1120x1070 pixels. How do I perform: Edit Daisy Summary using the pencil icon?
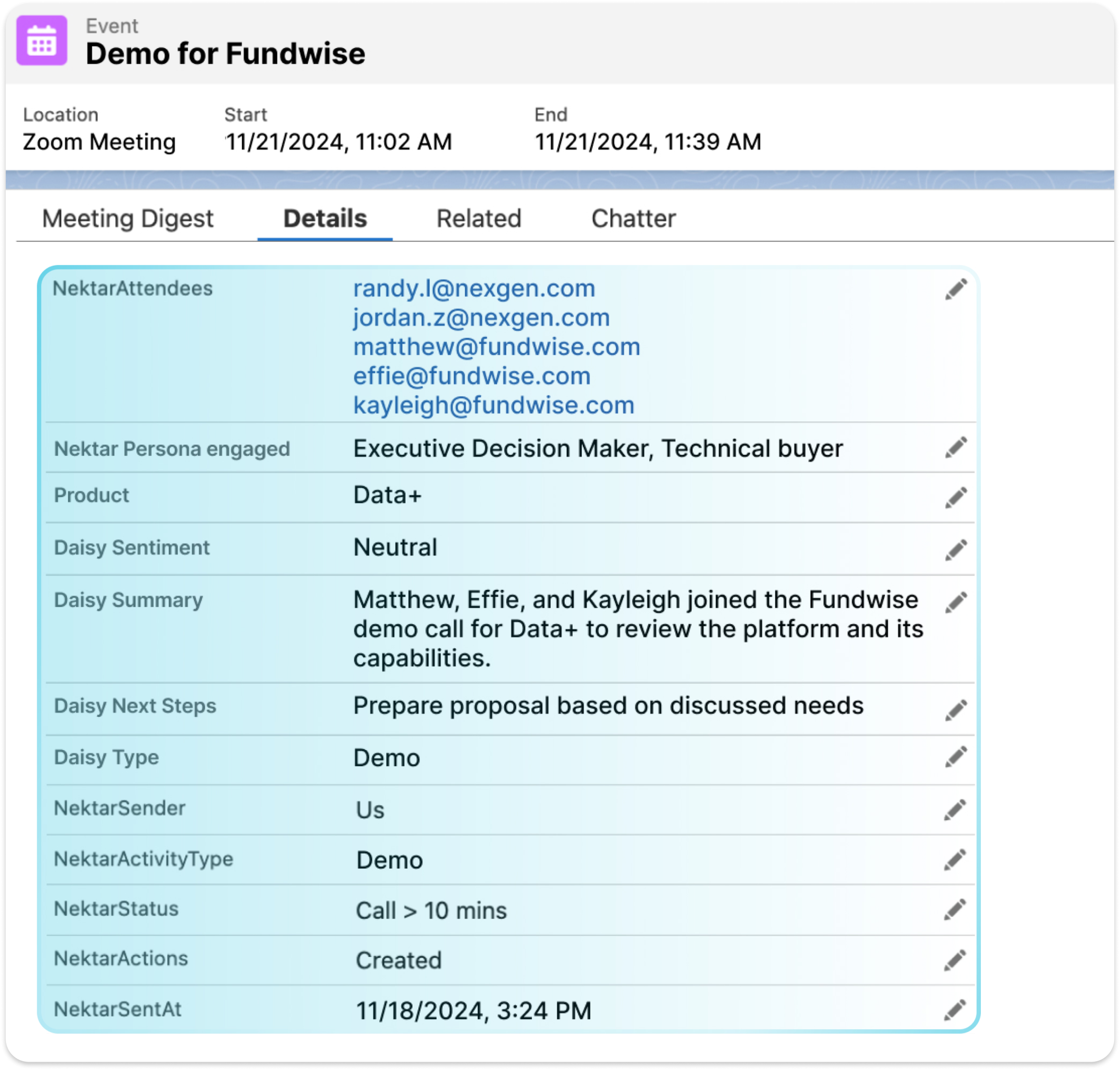[x=956, y=602]
